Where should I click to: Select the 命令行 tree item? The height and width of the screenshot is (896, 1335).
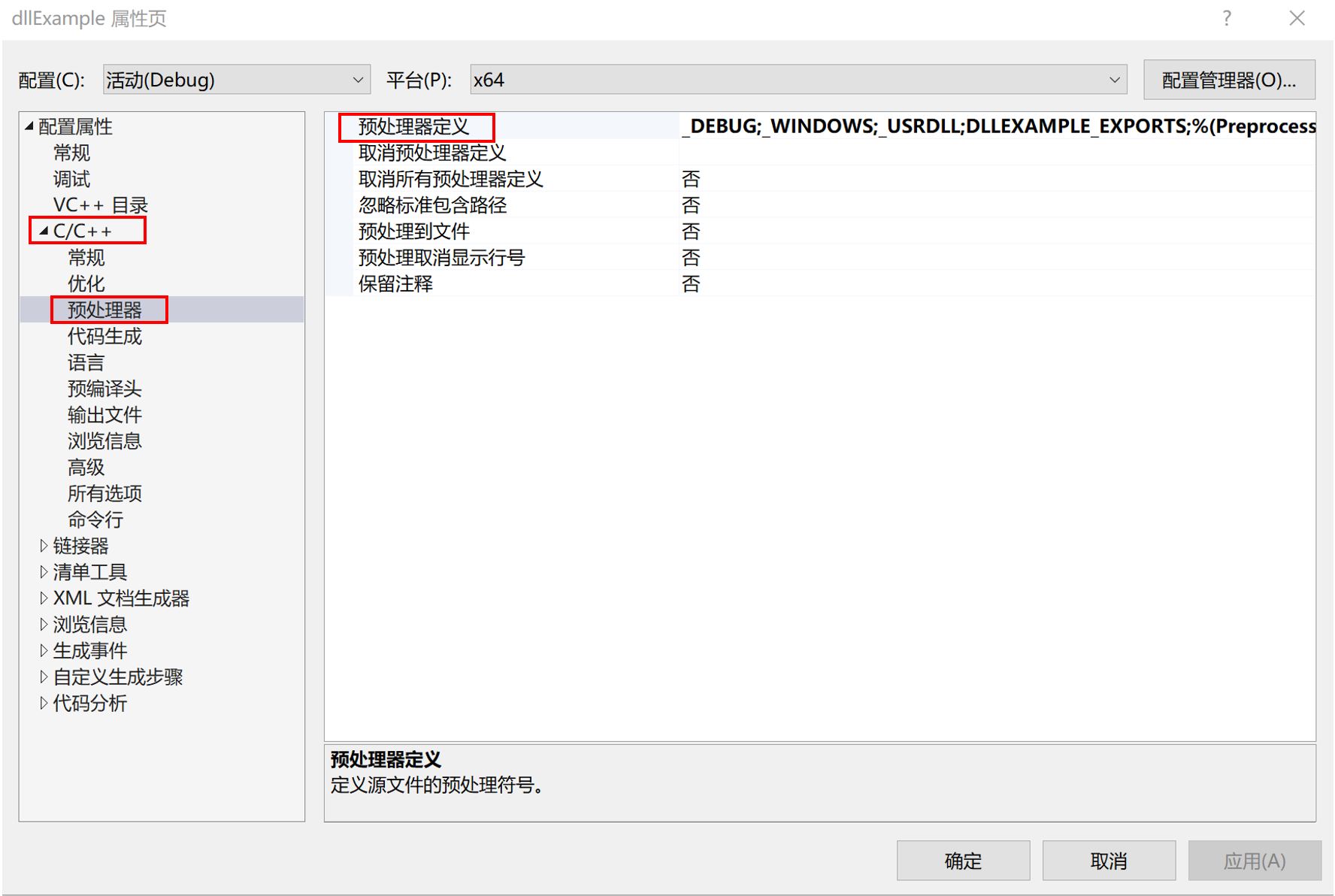tap(95, 519)
